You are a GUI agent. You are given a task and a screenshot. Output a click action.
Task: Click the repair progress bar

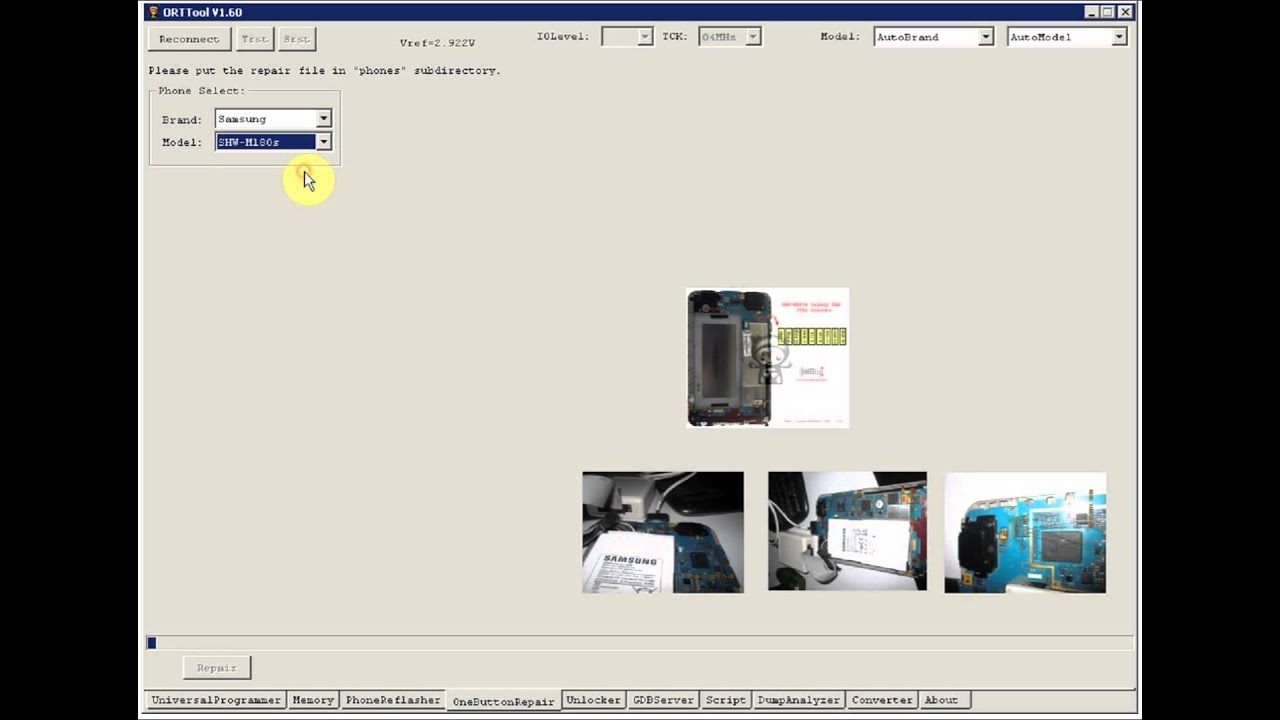pos(640,643)
